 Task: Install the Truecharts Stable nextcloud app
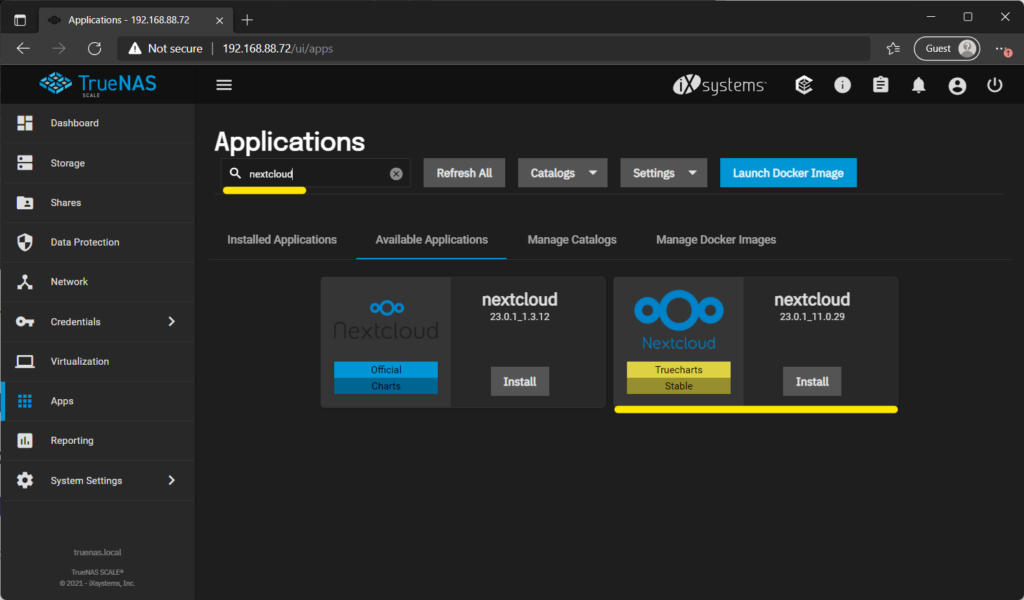[812, 381]
